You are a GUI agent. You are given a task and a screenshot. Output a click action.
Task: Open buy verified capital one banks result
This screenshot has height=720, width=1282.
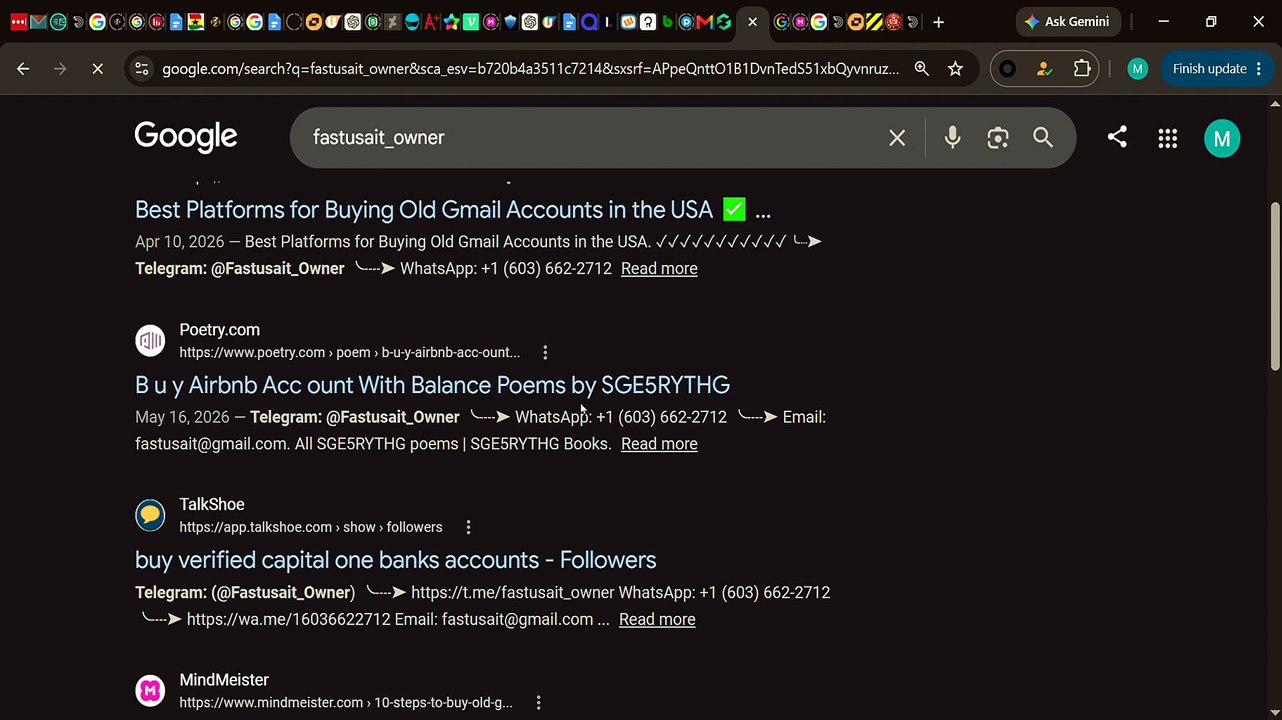[395, 560]
